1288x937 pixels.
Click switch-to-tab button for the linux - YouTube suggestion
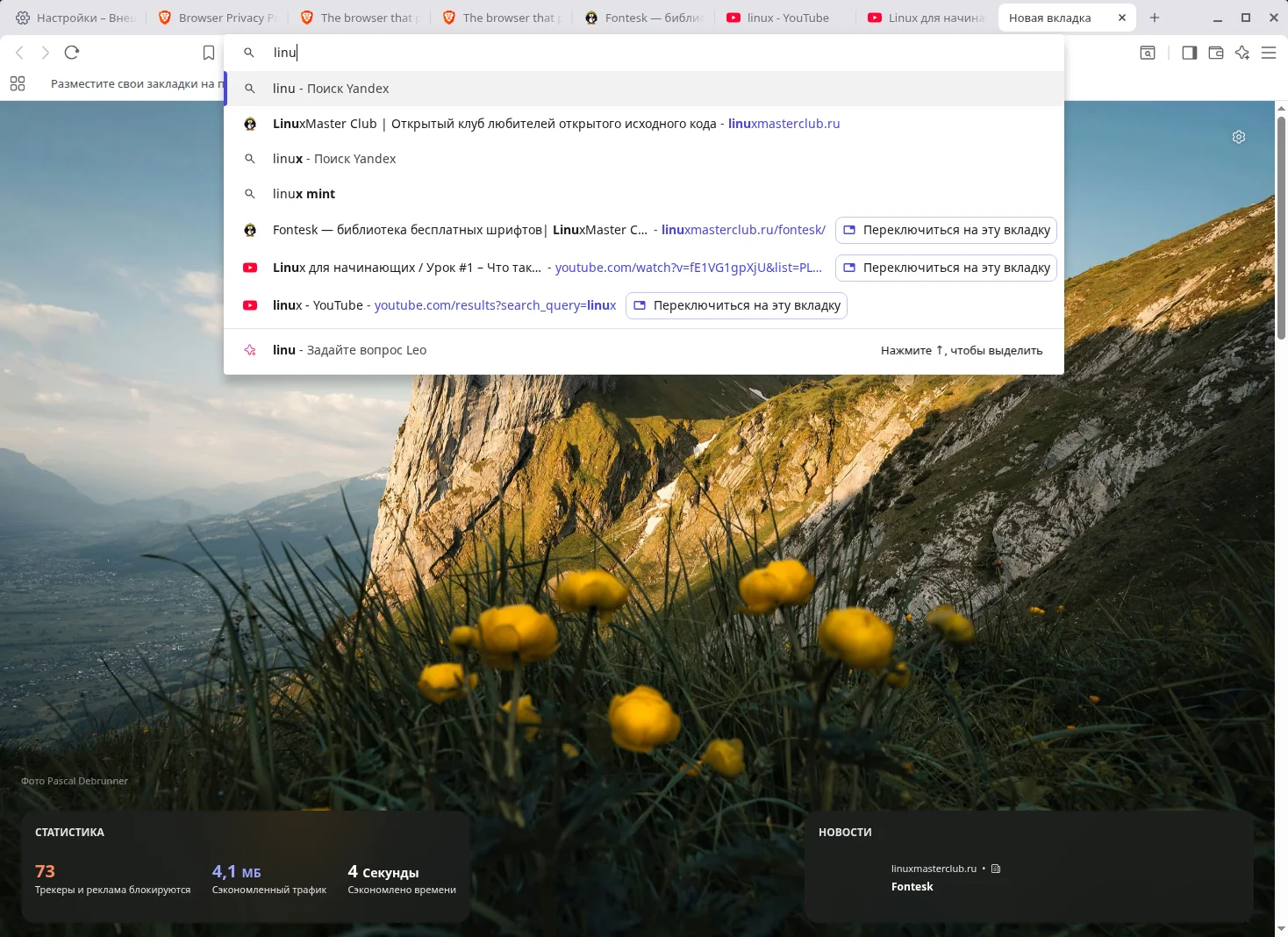736,305
